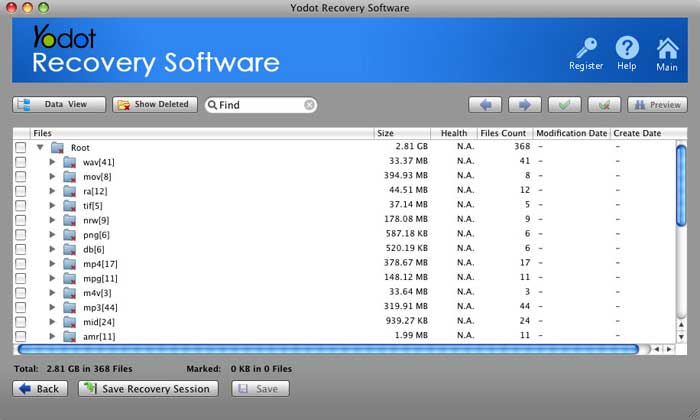Click the right blue arrow toolbar button

pyautogui.click(x=525, y=105)
